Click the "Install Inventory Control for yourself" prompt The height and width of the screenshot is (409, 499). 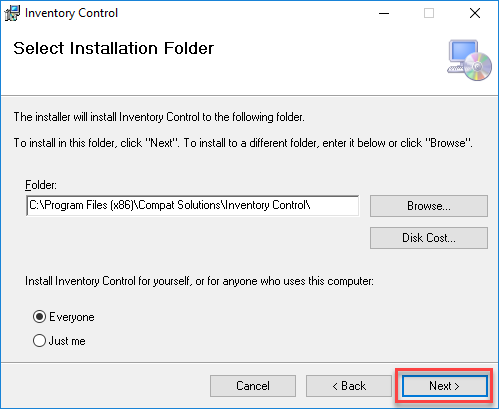point(199,281)
